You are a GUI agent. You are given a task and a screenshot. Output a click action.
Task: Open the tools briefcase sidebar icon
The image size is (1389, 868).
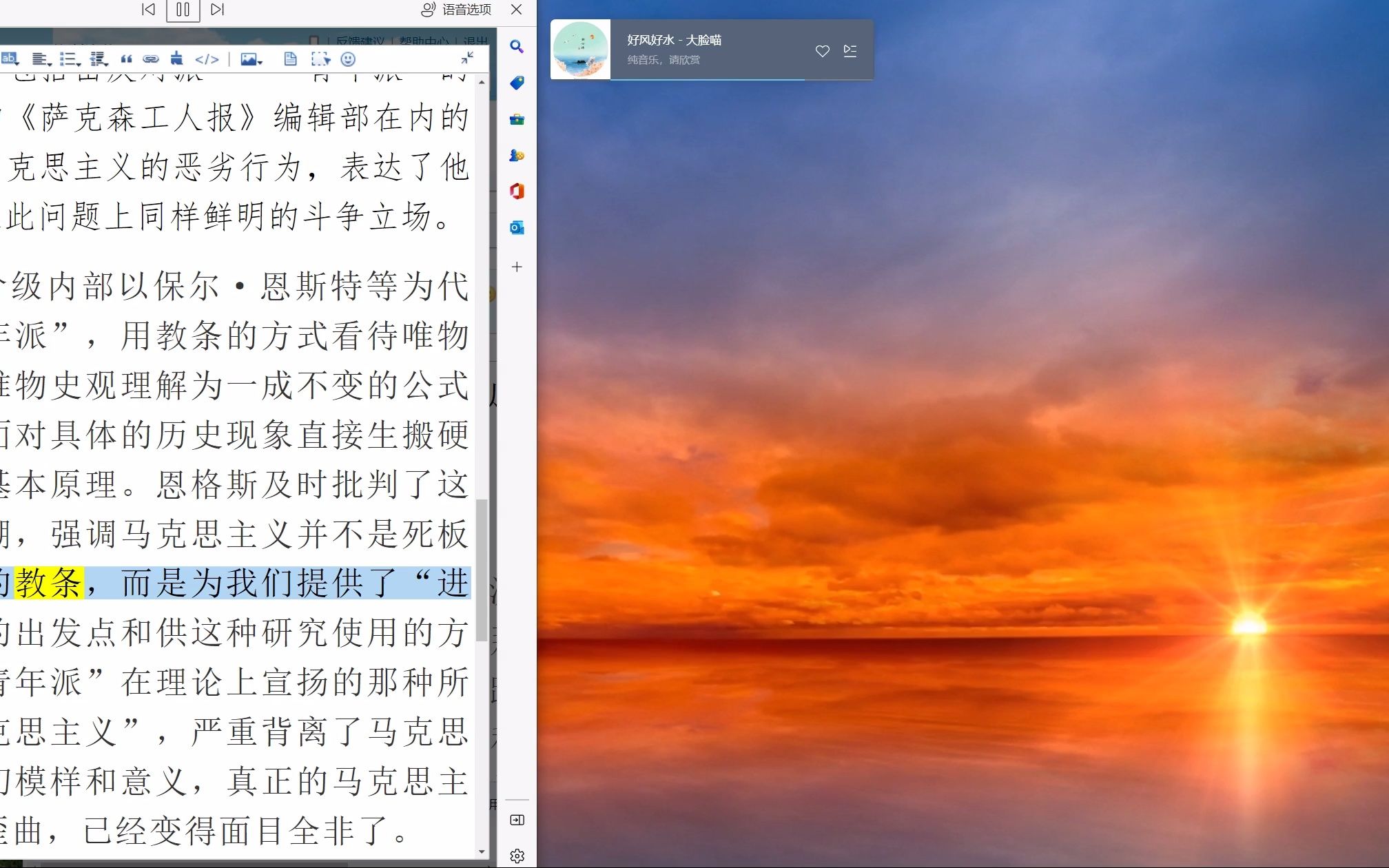[517, 119]
